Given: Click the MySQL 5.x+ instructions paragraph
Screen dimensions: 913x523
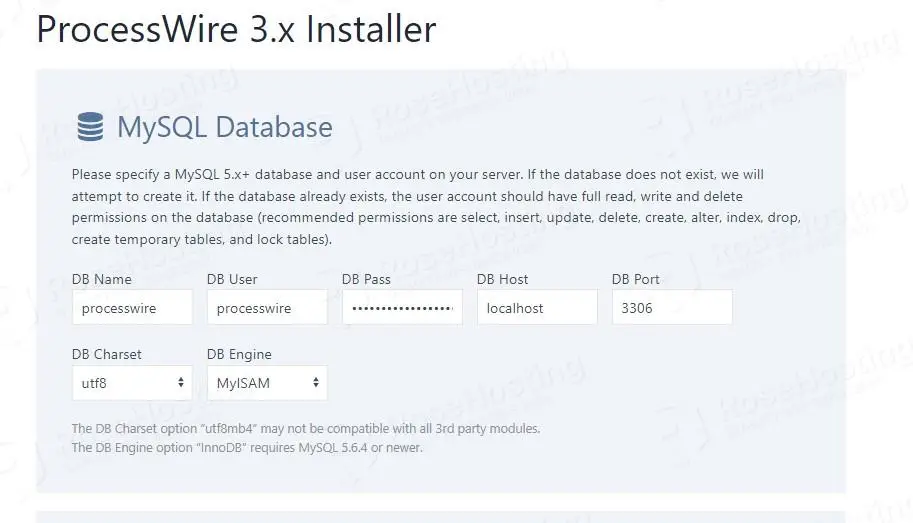Looking at the screenshot, I should 420,207.
